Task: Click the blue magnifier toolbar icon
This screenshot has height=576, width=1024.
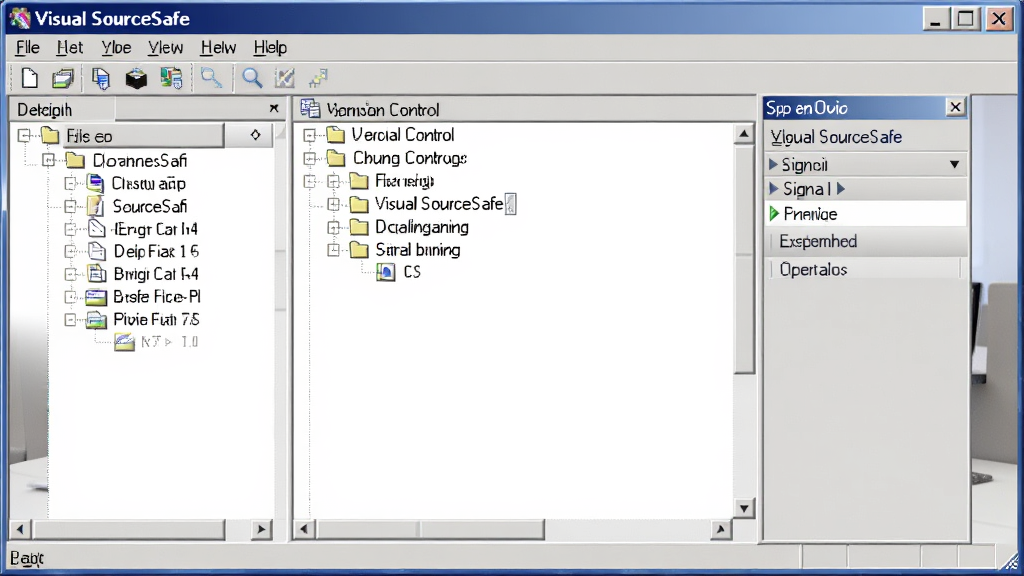Action: (252, 78)
